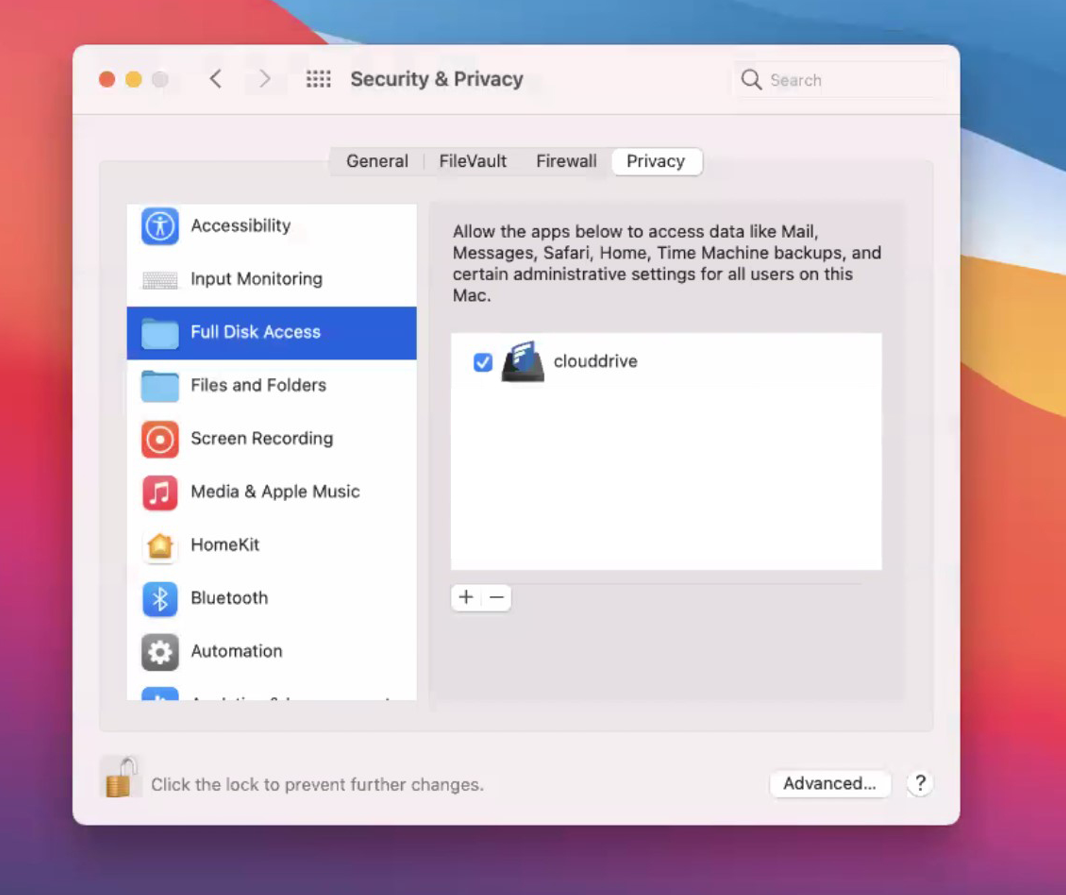Open the Firewall tab
1066x895 pixels.
tap(566, 161)
